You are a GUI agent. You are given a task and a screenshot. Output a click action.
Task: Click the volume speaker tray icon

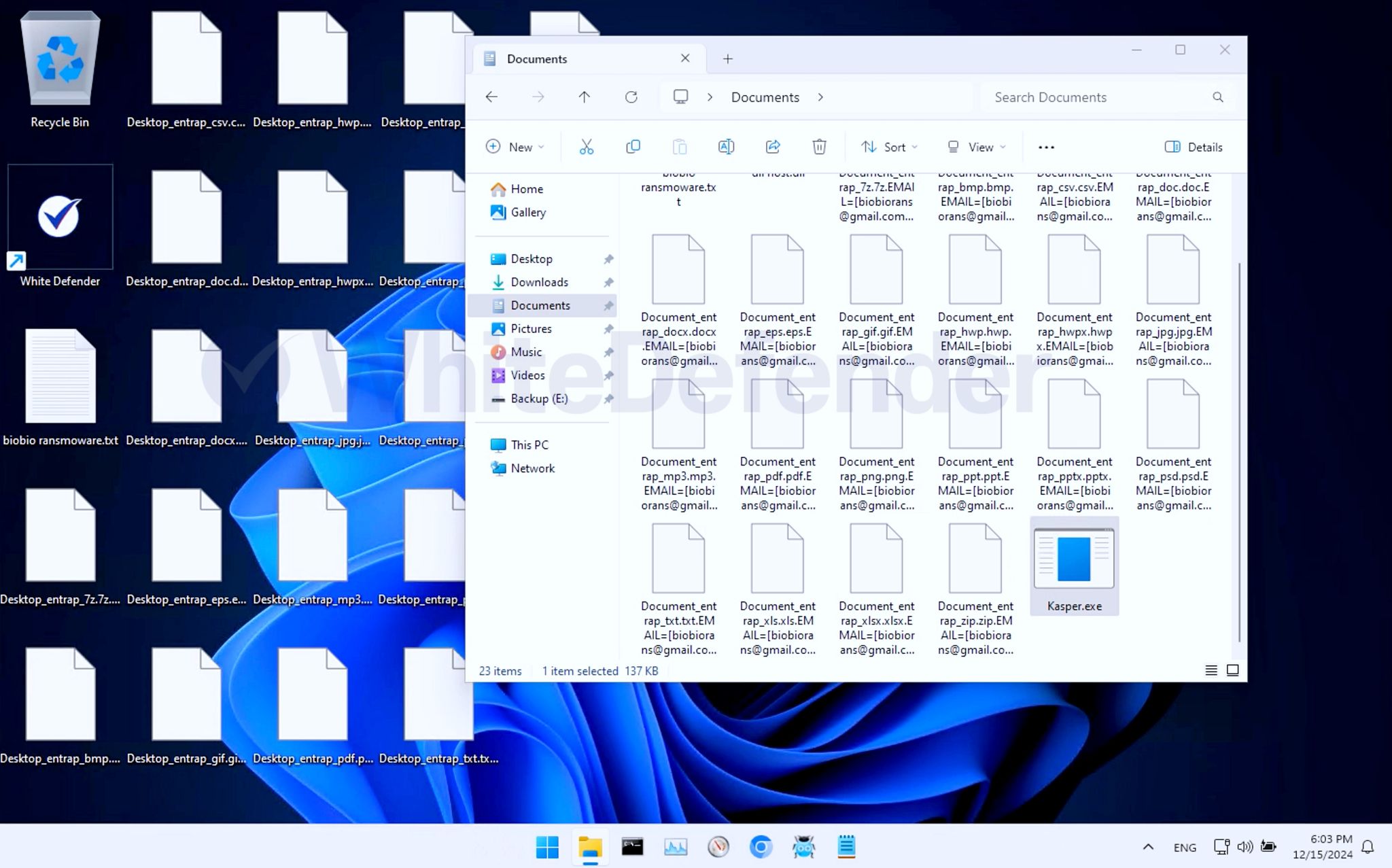click(x=1245, y=847)
